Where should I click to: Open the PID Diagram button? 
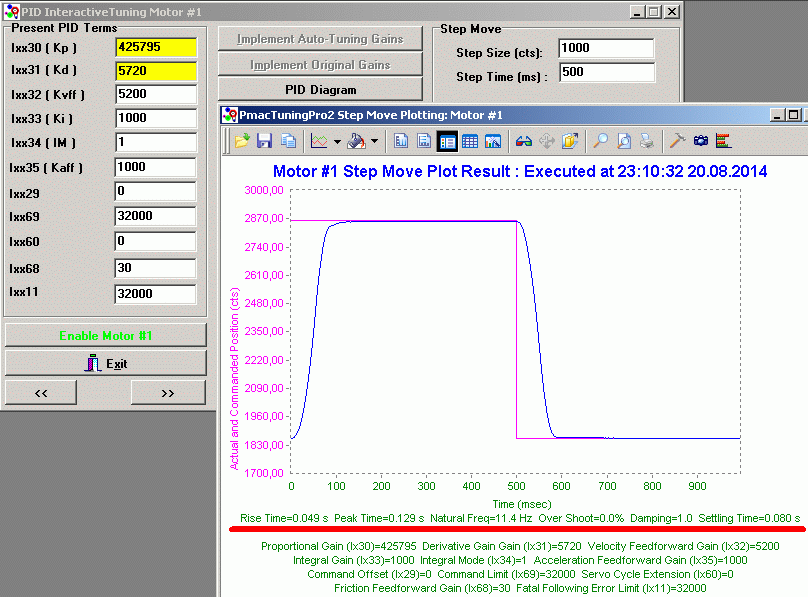(x=320, y=90)
